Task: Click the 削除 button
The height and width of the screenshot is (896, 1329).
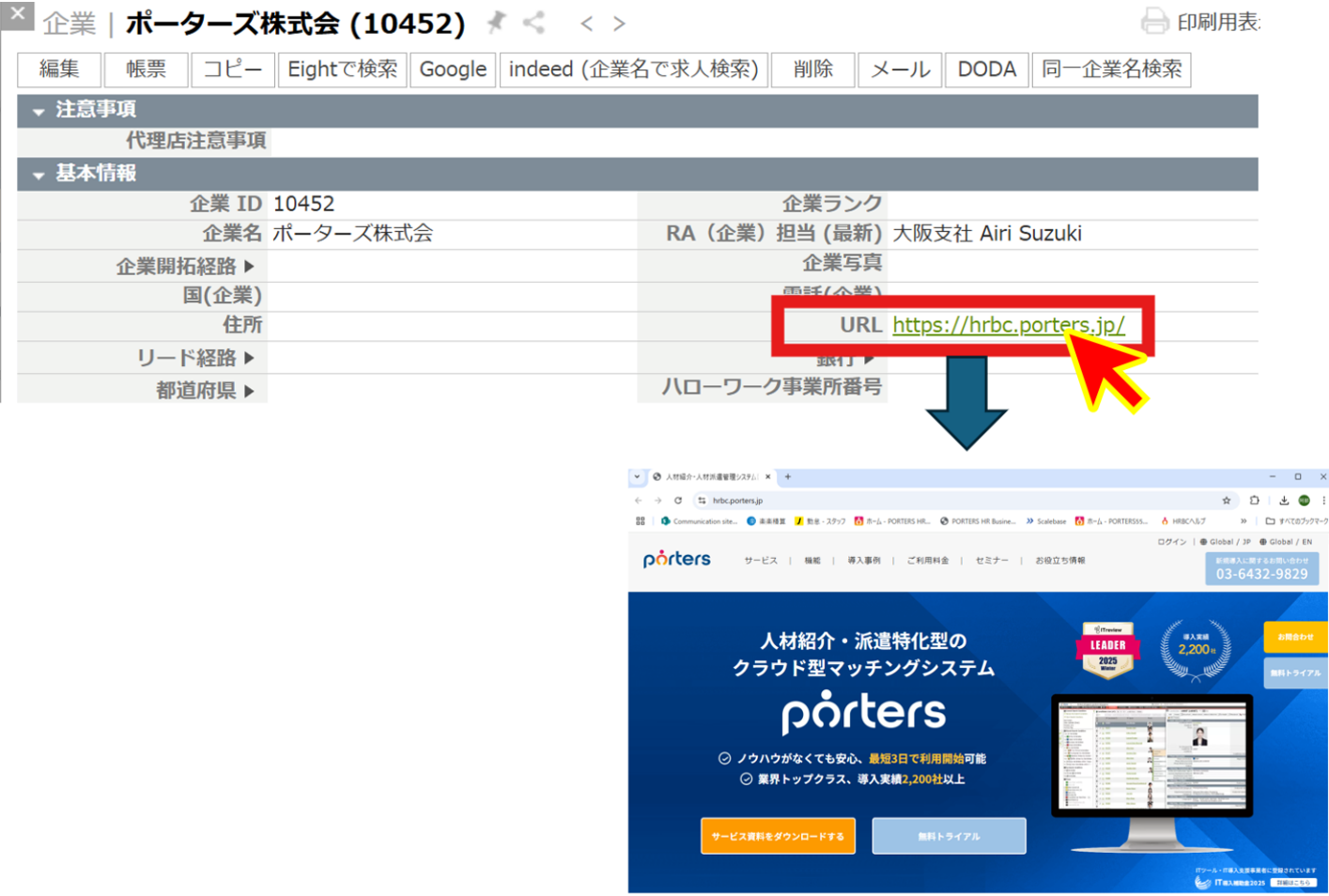Action: pyautogui.click(x=812, y=70)
